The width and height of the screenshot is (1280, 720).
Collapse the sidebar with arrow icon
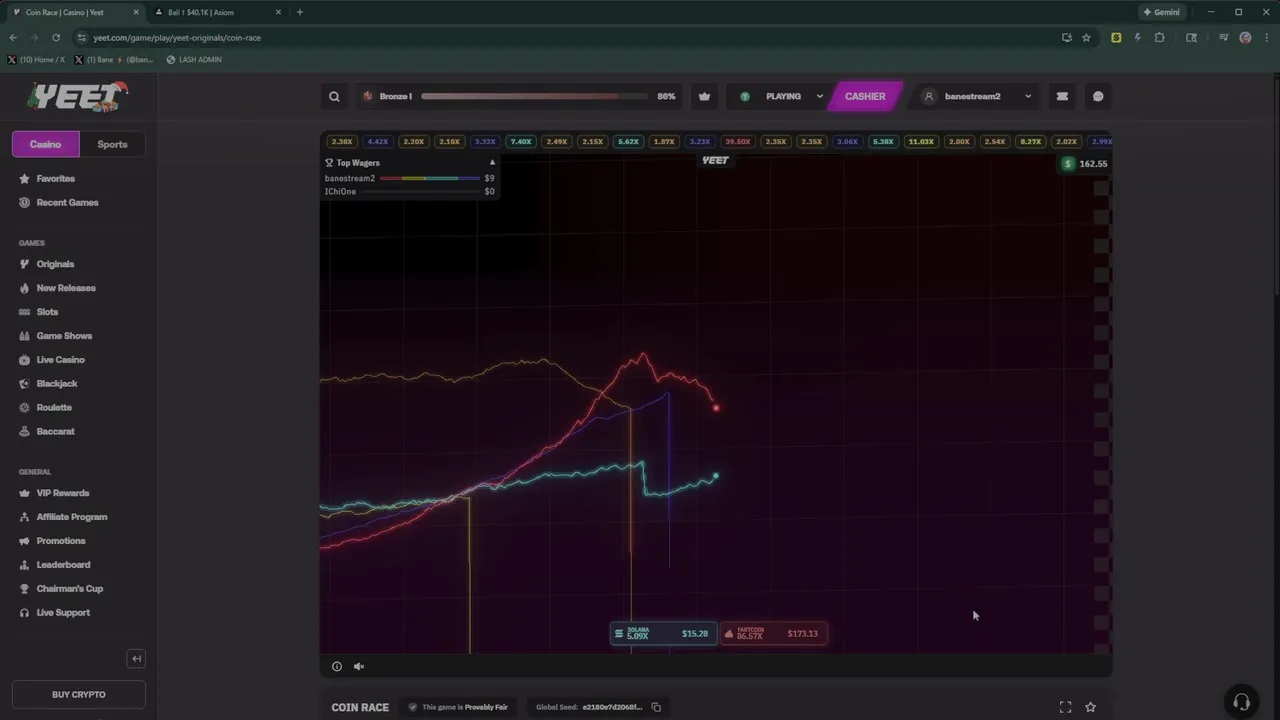pos(137,658)
